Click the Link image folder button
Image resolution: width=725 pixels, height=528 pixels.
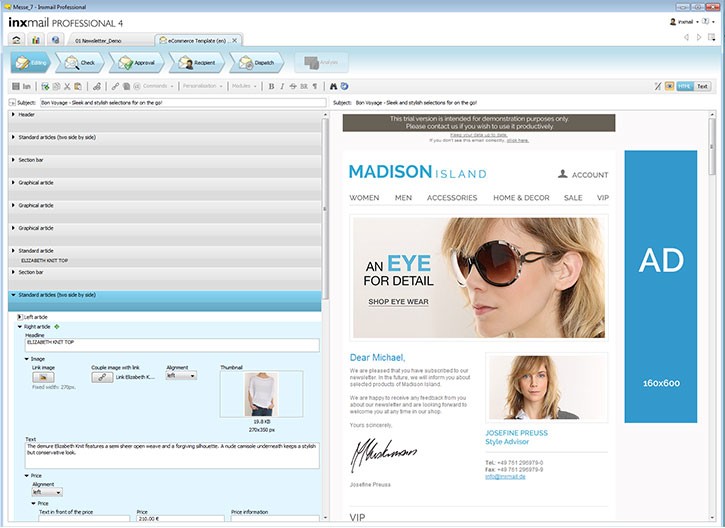[43, 377]
